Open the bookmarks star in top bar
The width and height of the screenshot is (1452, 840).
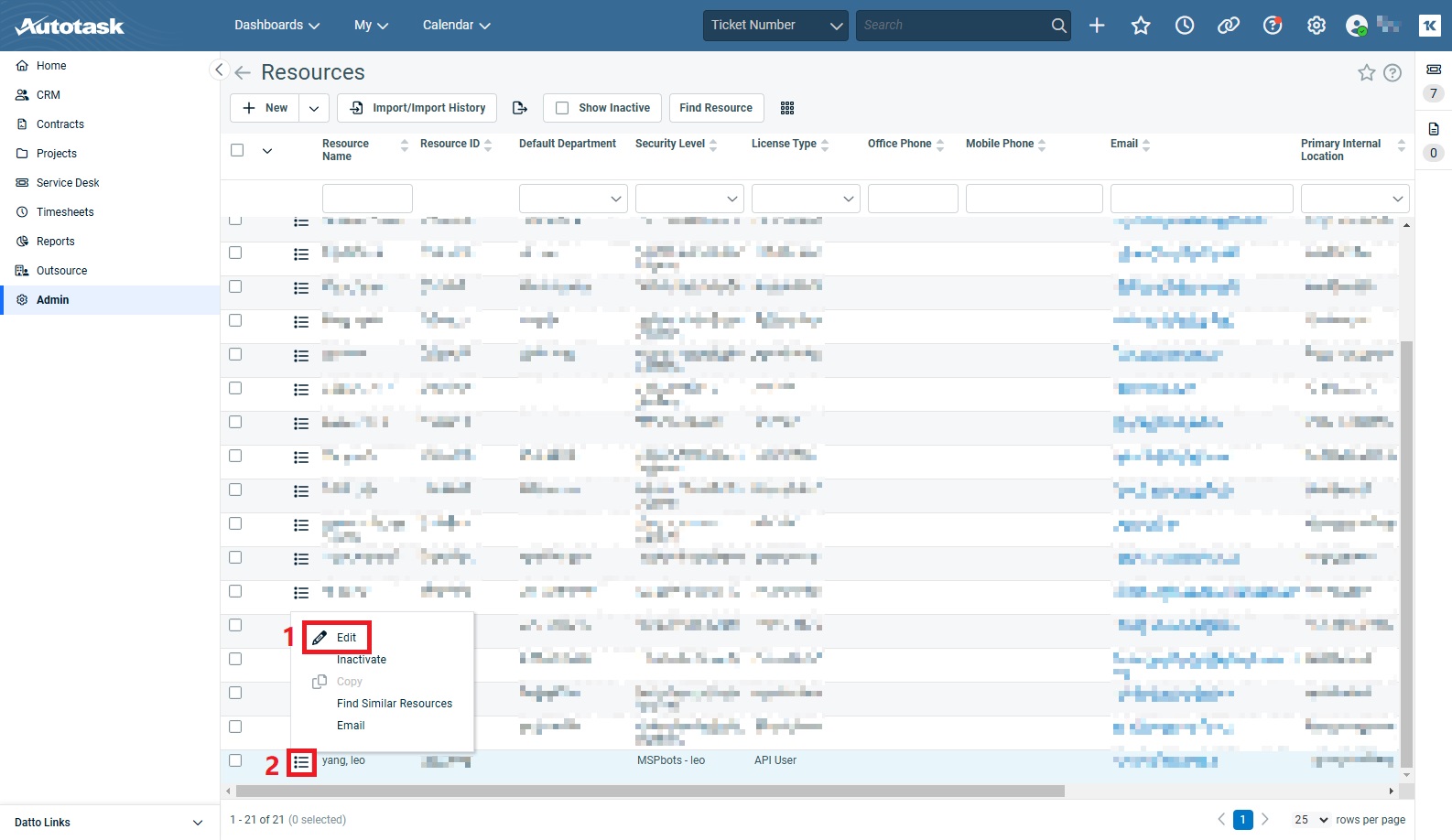(x=1141, y=26)
